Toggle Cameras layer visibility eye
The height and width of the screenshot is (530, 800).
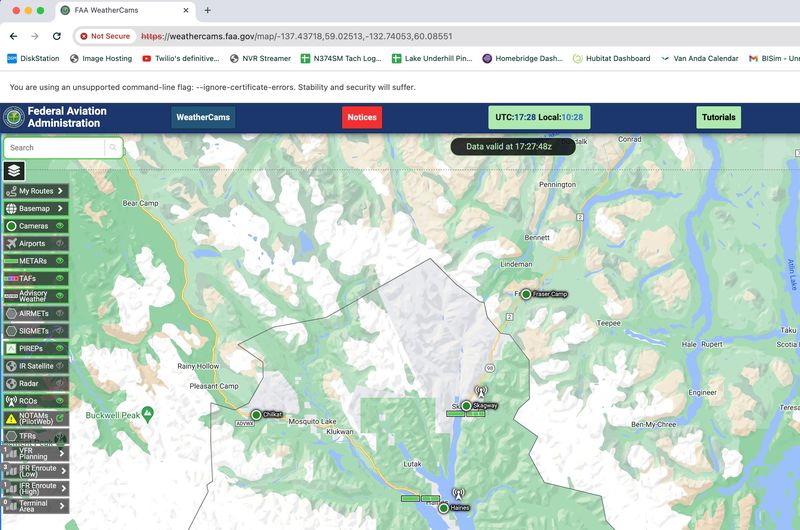click(60, 226)
